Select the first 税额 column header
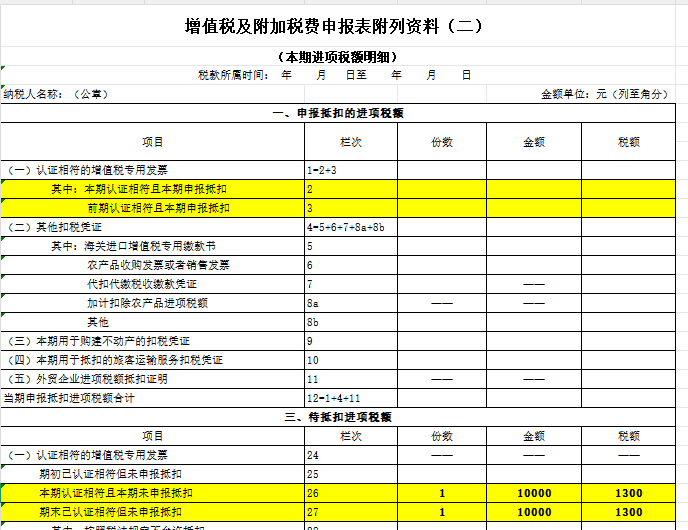The image size is (688, 530). [628, 142]
